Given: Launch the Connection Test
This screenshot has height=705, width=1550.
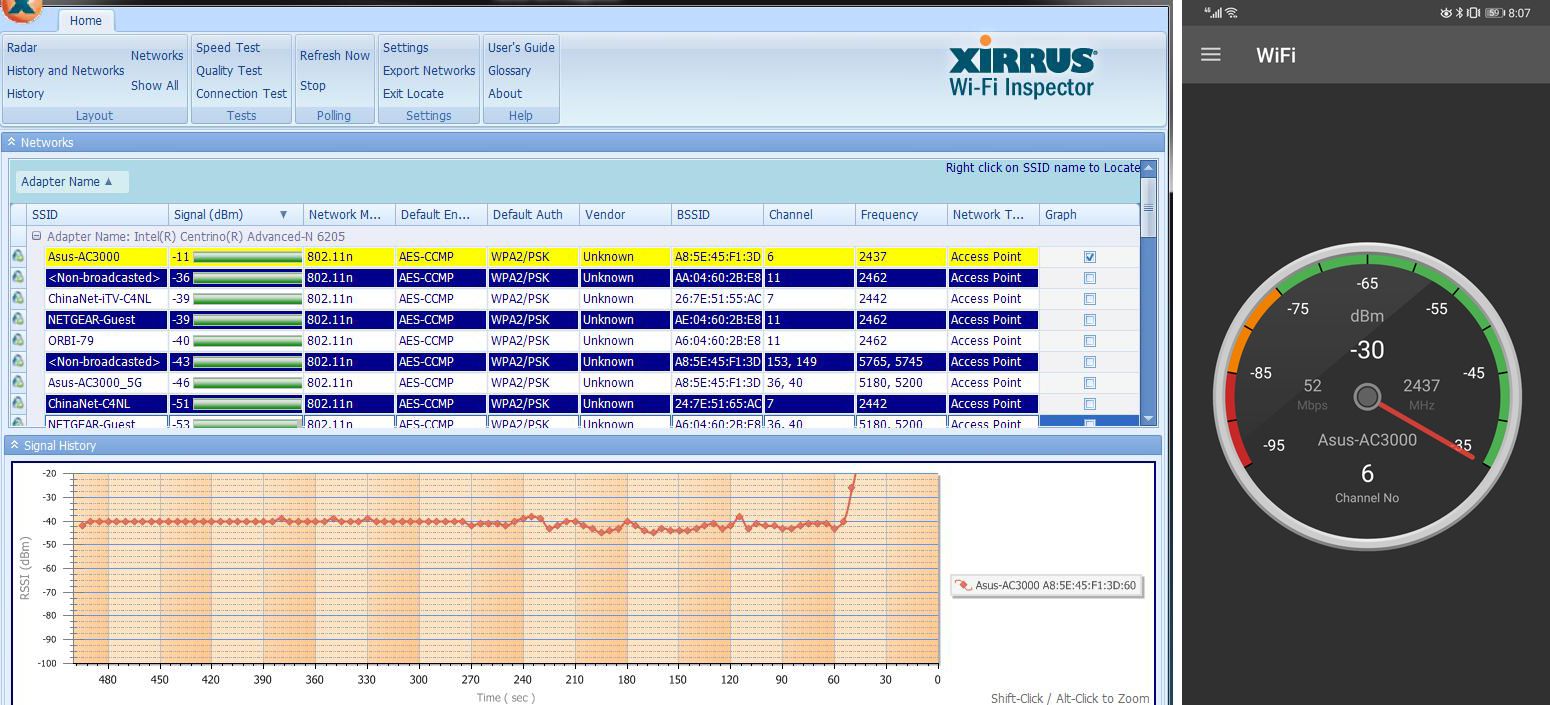Looking at the screenshot, I should tap(241, 94).
